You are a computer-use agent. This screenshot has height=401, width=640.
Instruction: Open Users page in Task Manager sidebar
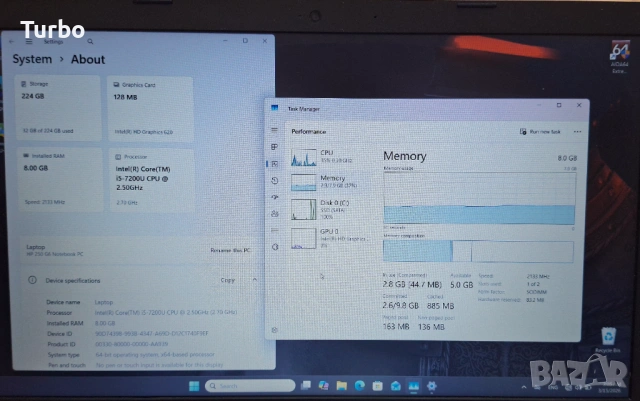[275, 214]
